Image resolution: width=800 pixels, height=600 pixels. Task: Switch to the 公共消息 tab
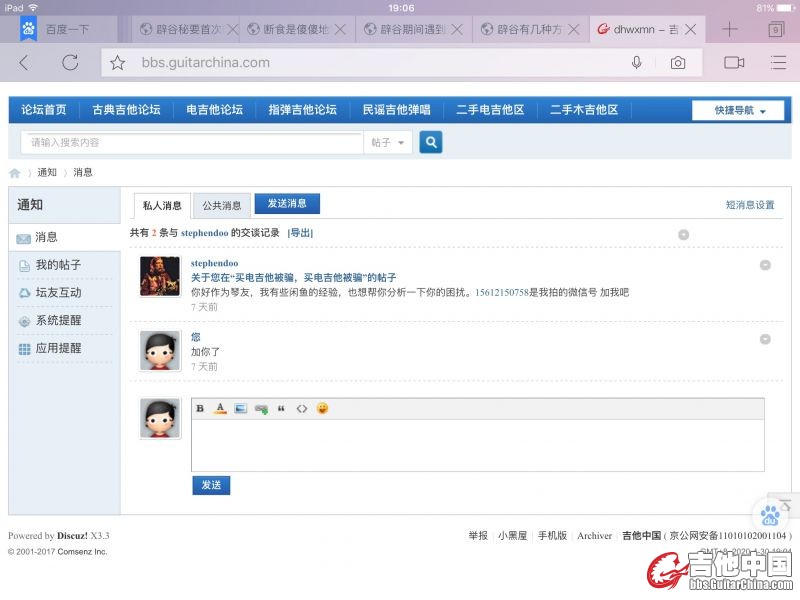[x=221, y=205]
